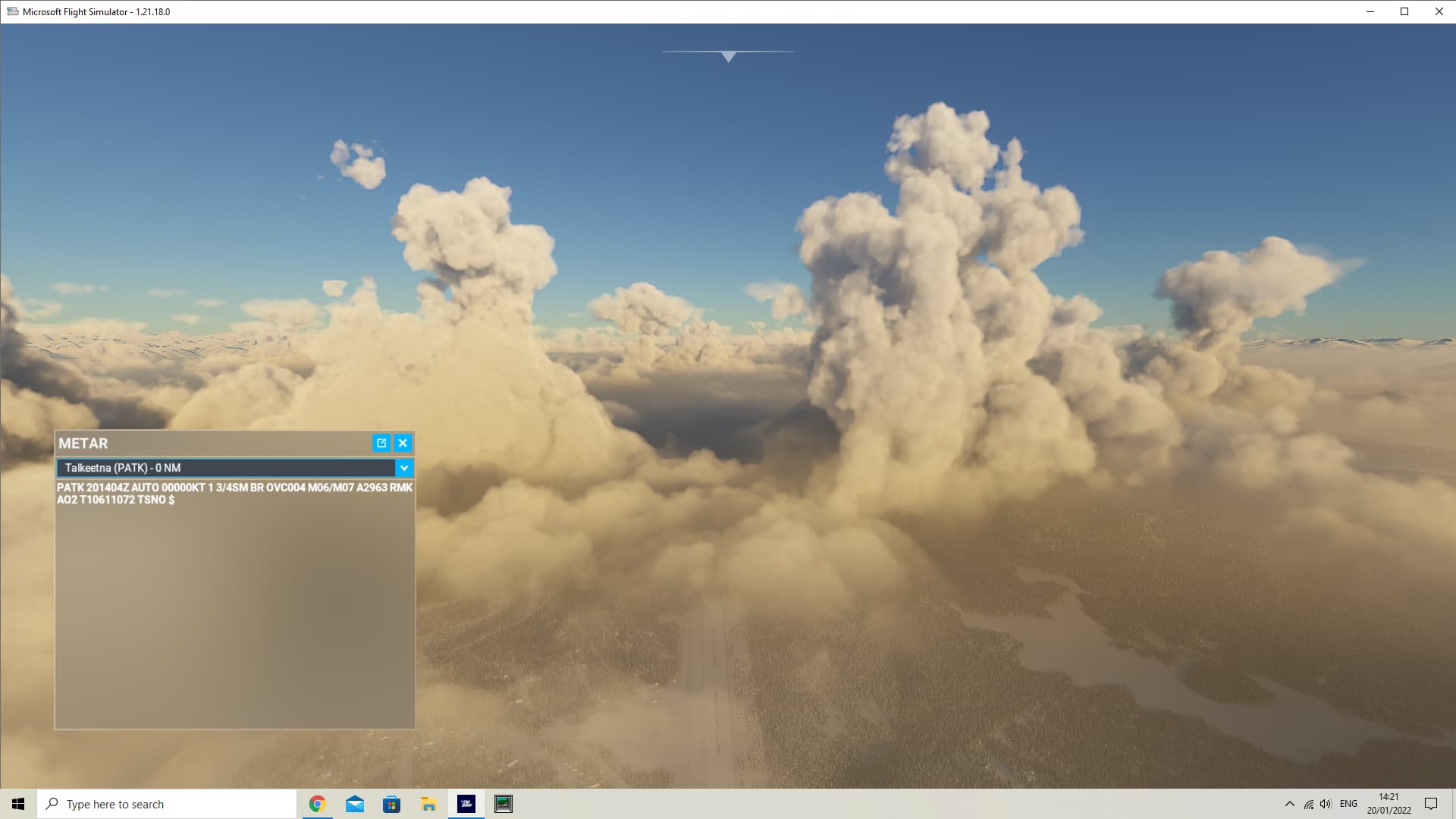Click the METAR panel title bar
The image size is (1456, 819).
212,443
